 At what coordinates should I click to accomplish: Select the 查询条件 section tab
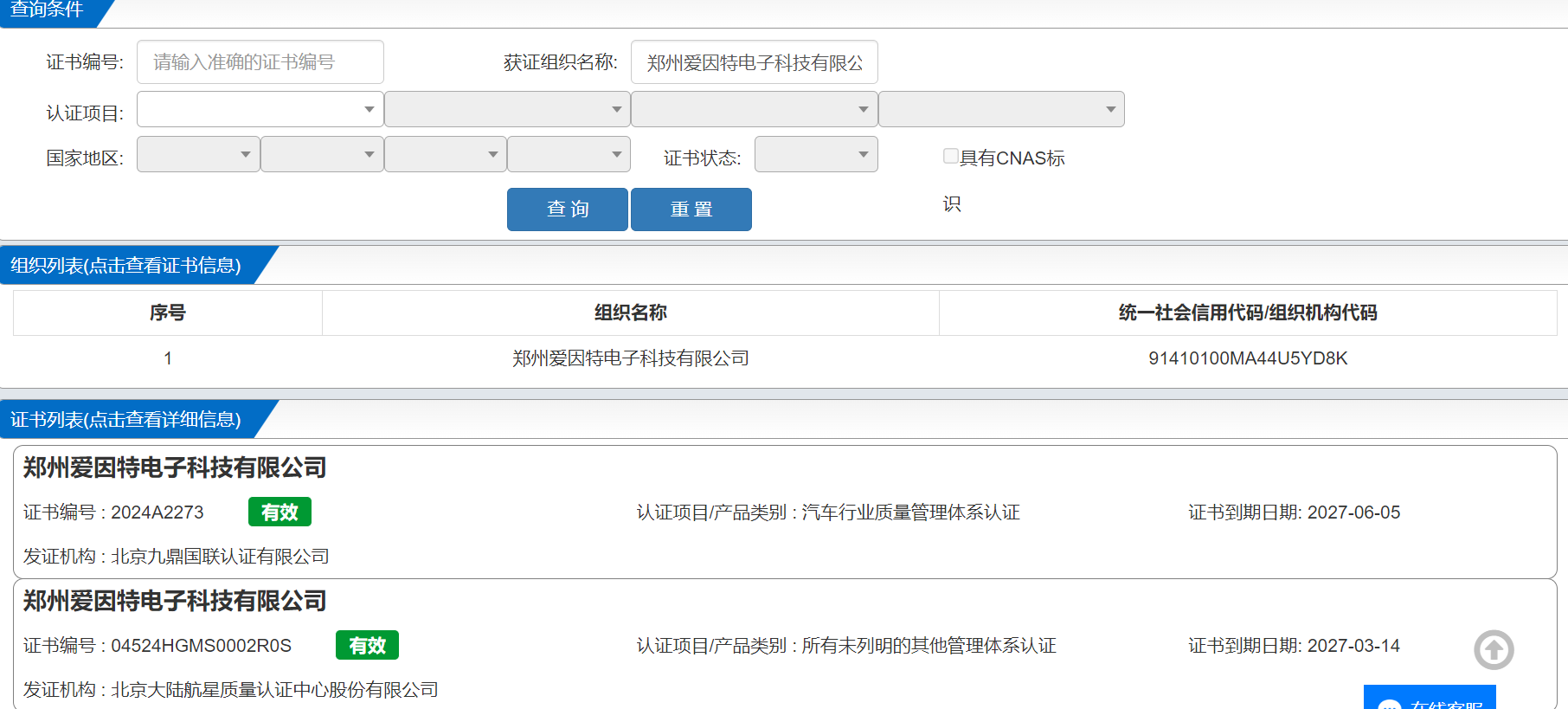(52, 11)
